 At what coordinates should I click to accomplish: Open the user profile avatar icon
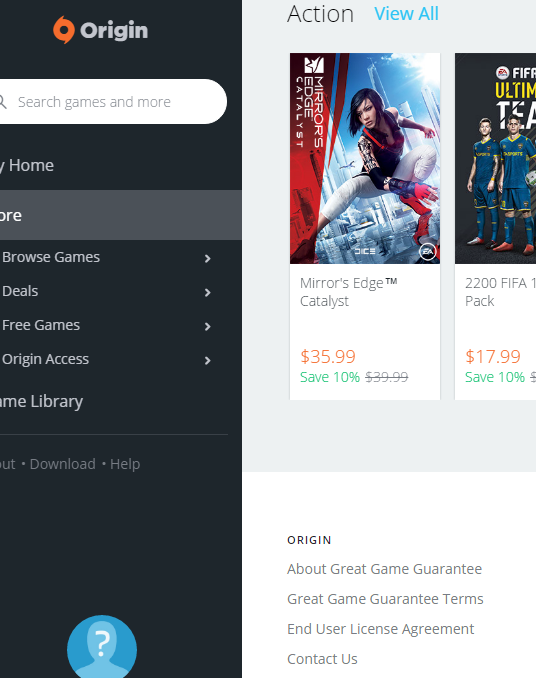click(102, 646)
